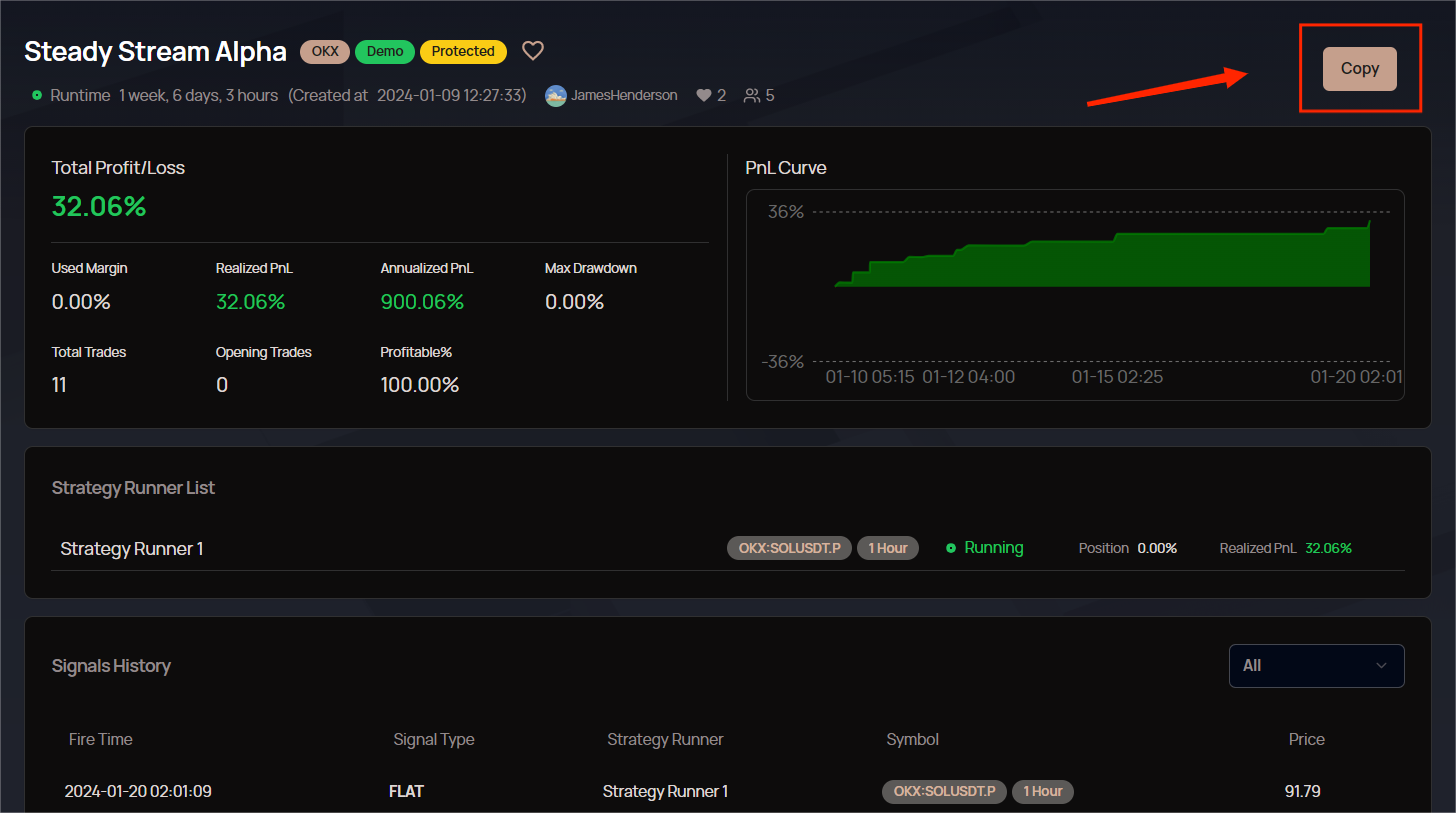This screenshot has width=1456, height=813.
Task: Click the OKX exchange badge
Action: coord(325,51)
